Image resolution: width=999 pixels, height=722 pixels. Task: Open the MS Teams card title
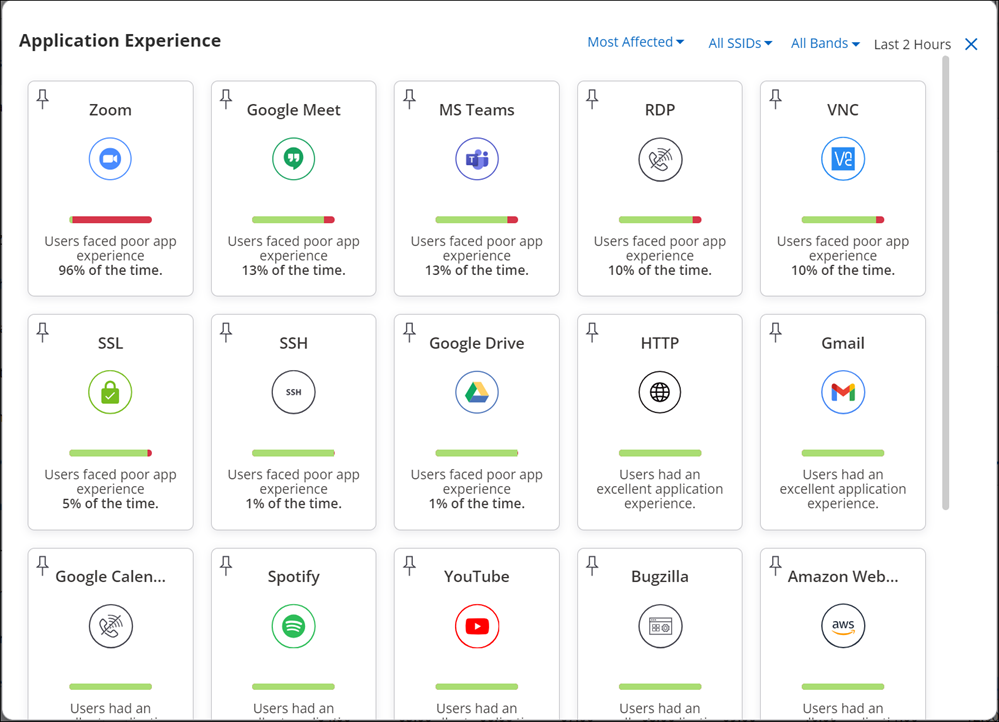pos(477,110)
